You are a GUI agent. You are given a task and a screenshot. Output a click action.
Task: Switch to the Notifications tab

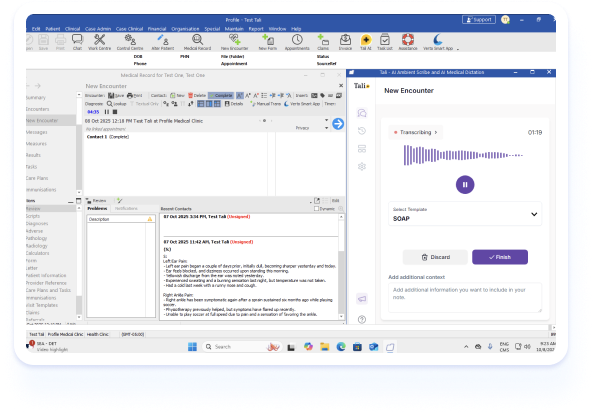tap(126, 209)
